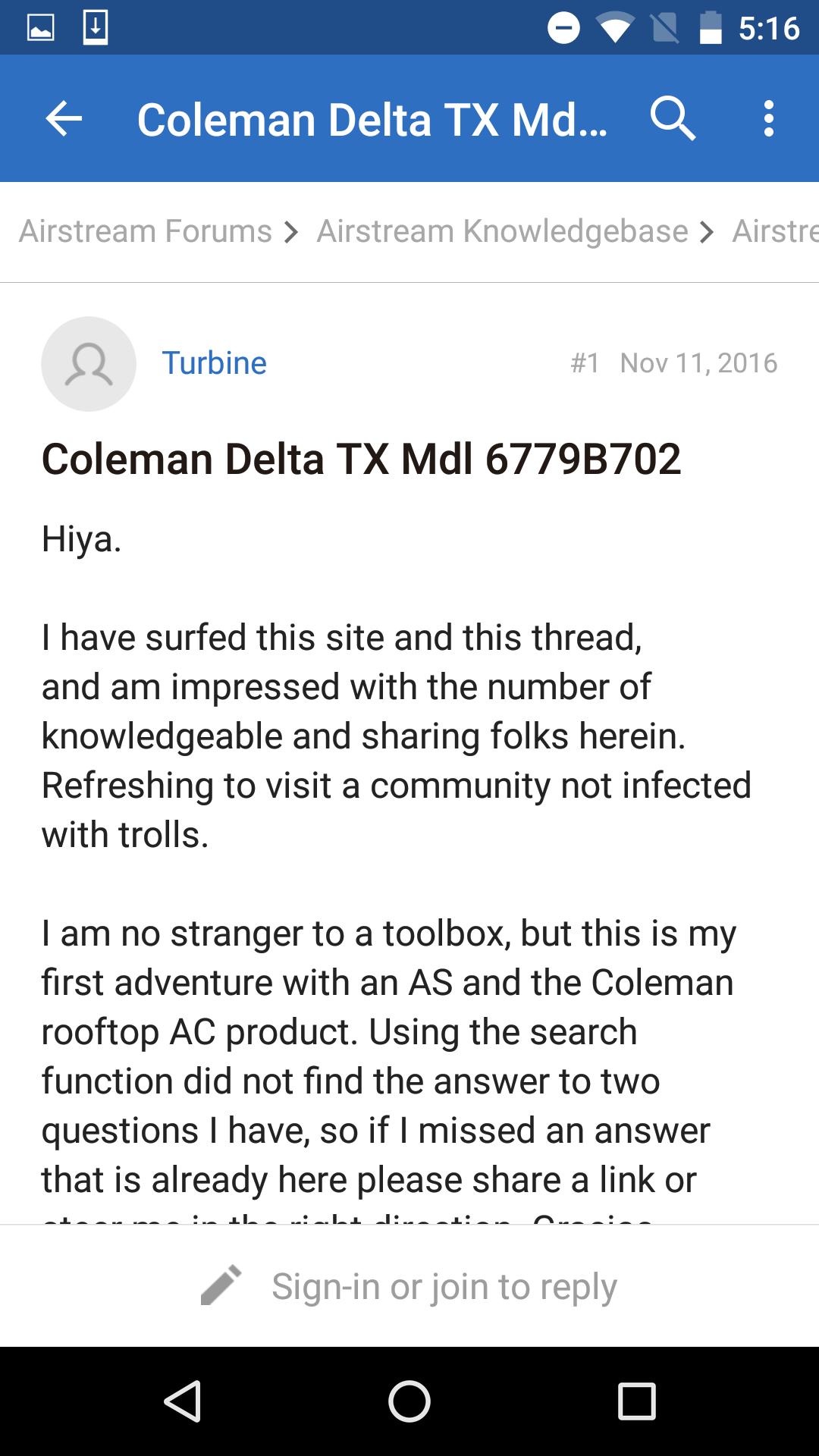Image resolution: width=819 pixels, height=1456 pixels.
Task: Open recent apps square button
Action: point(636,1401)
